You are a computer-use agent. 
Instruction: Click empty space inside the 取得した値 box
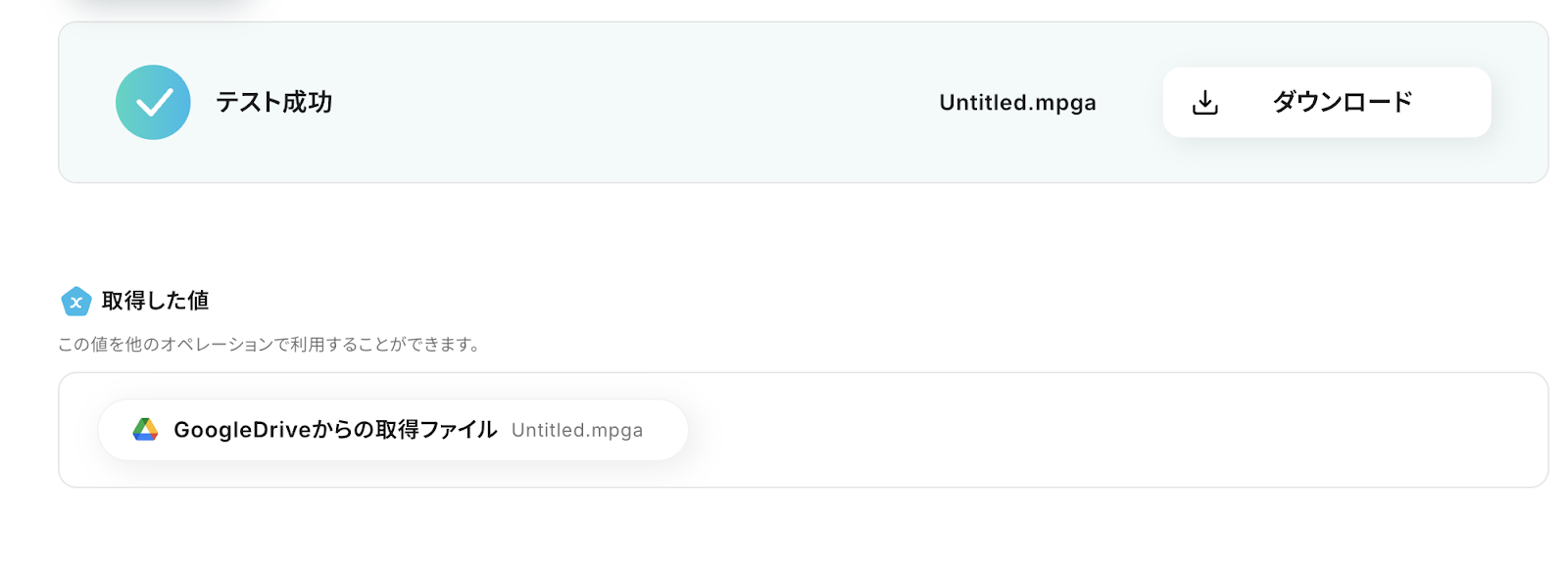1078,431
